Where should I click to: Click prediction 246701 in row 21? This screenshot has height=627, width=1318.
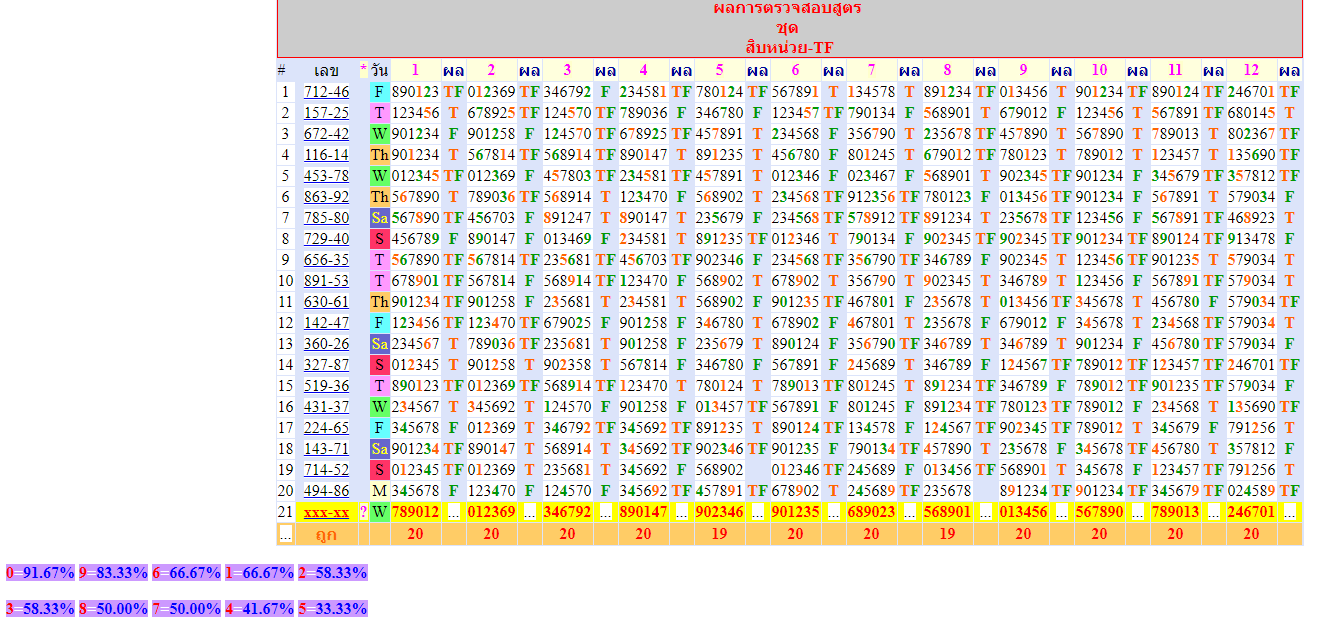point(1251,512)
